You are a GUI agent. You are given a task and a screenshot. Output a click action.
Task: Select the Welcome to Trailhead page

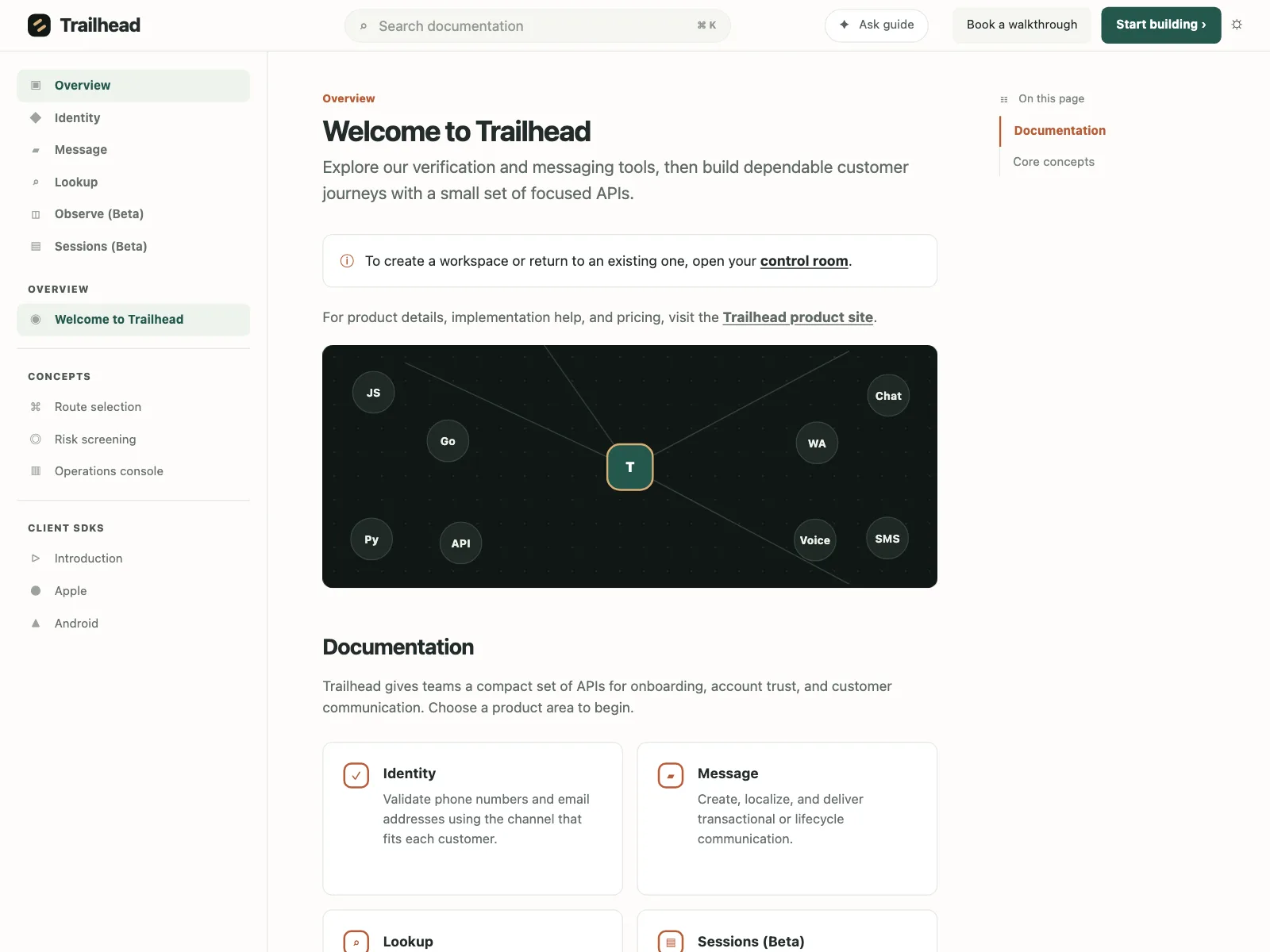point(133,320)
